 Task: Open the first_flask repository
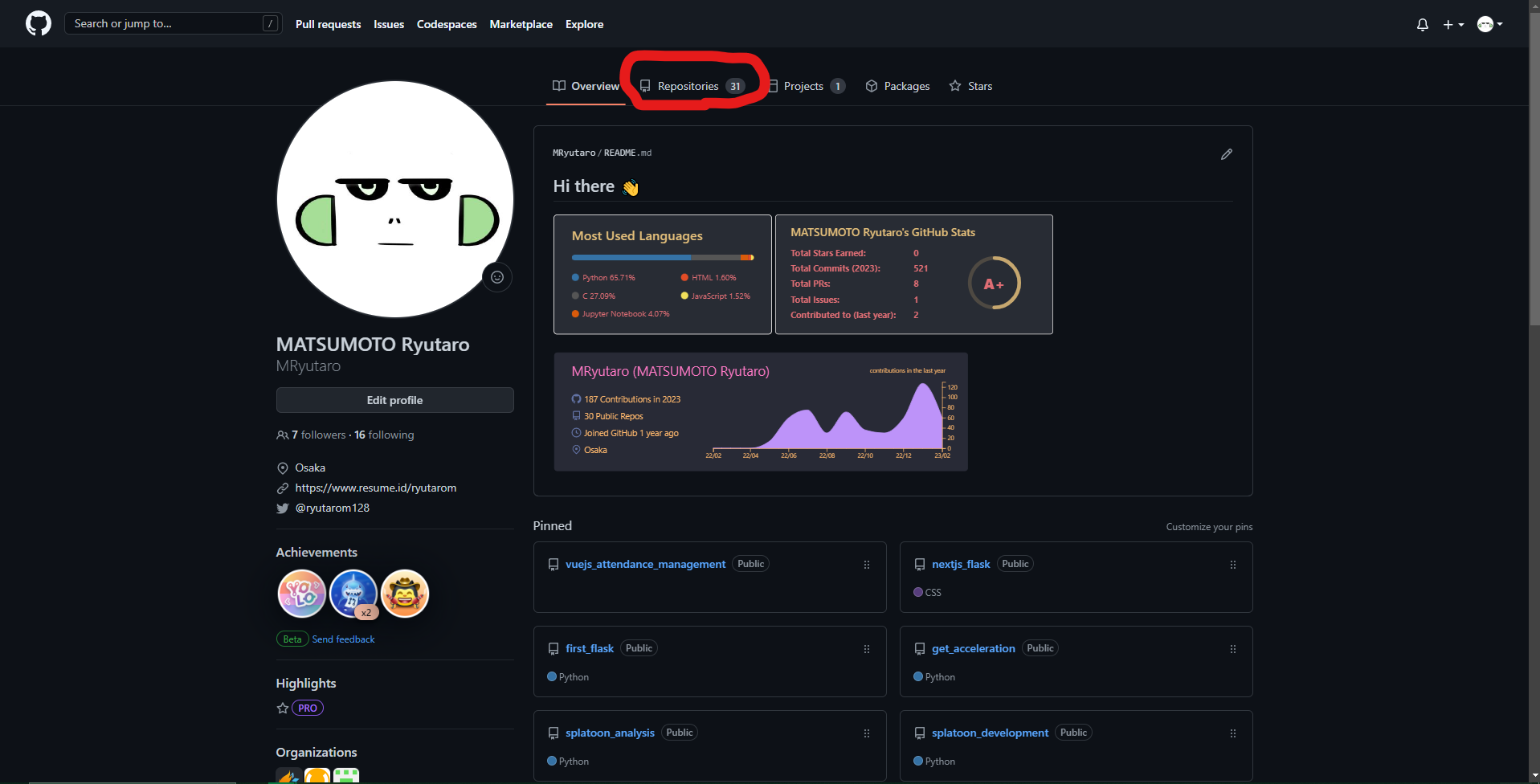(x=590, y=648)
